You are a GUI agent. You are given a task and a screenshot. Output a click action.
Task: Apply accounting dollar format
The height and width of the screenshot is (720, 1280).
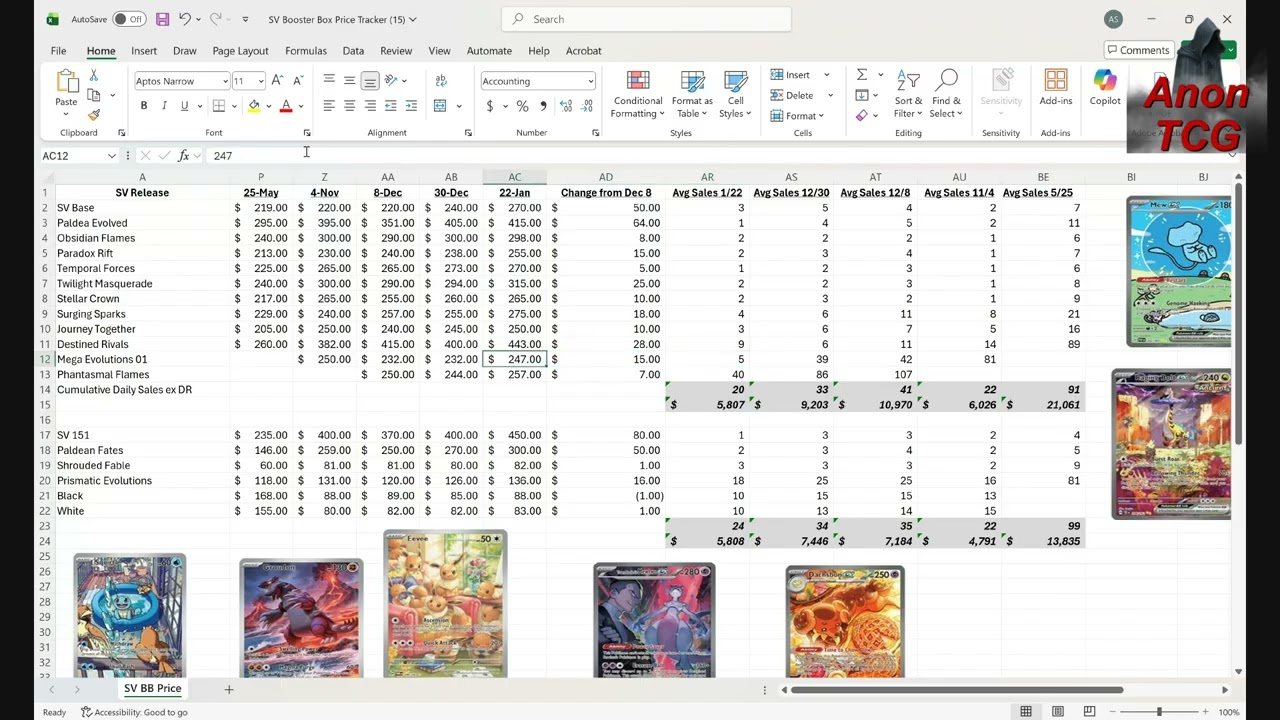[489, 106]
